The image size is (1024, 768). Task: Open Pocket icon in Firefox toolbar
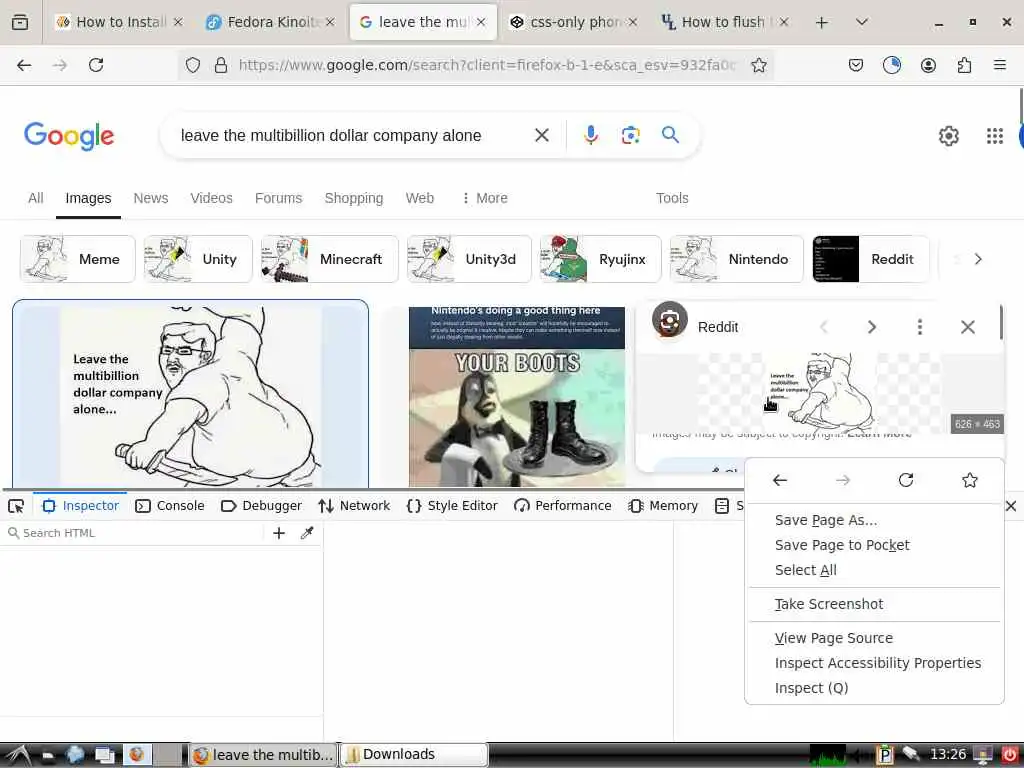pos(856,65)
